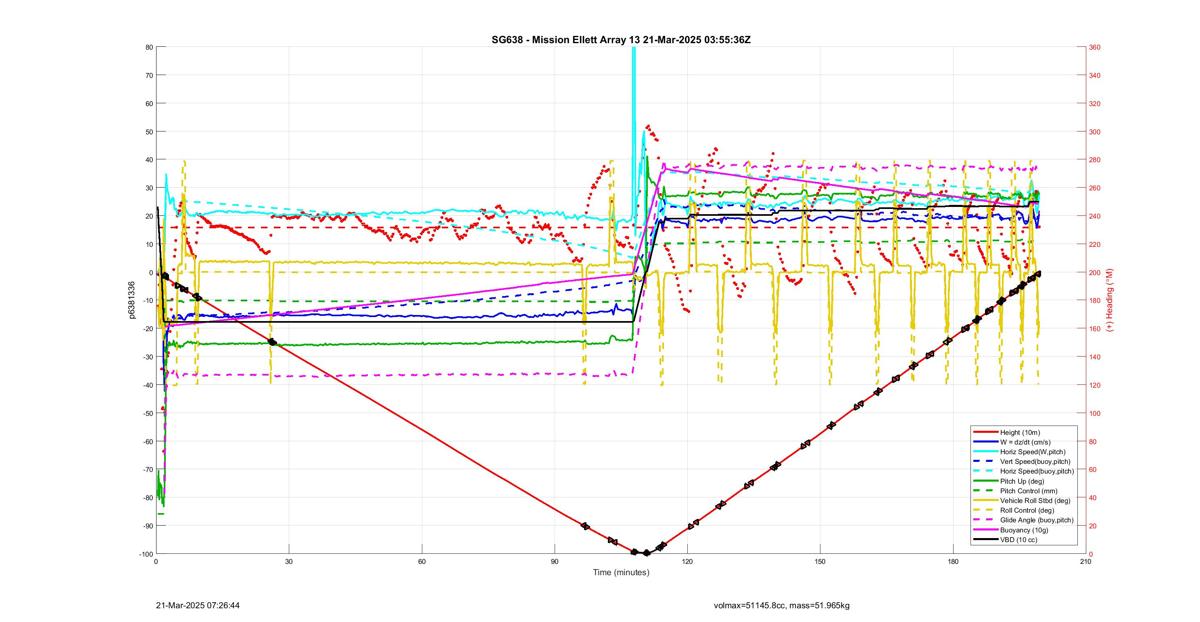
Task: Click the right heading axis tick label '20'
Action: click(1093, 526)
